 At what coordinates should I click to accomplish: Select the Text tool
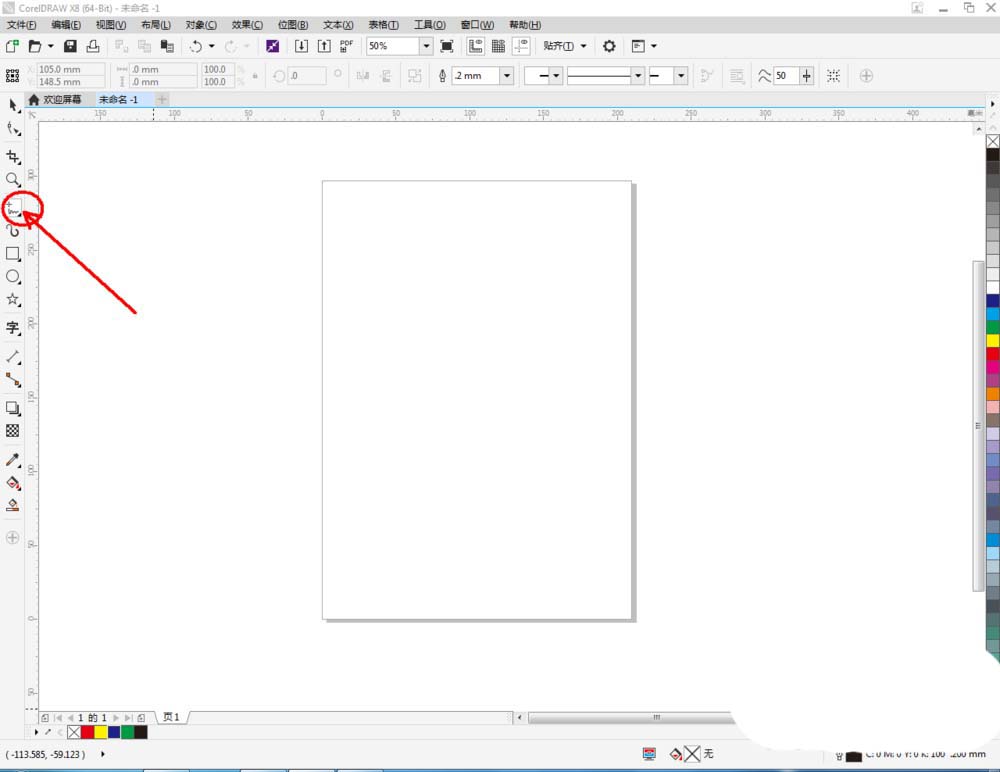13,328
